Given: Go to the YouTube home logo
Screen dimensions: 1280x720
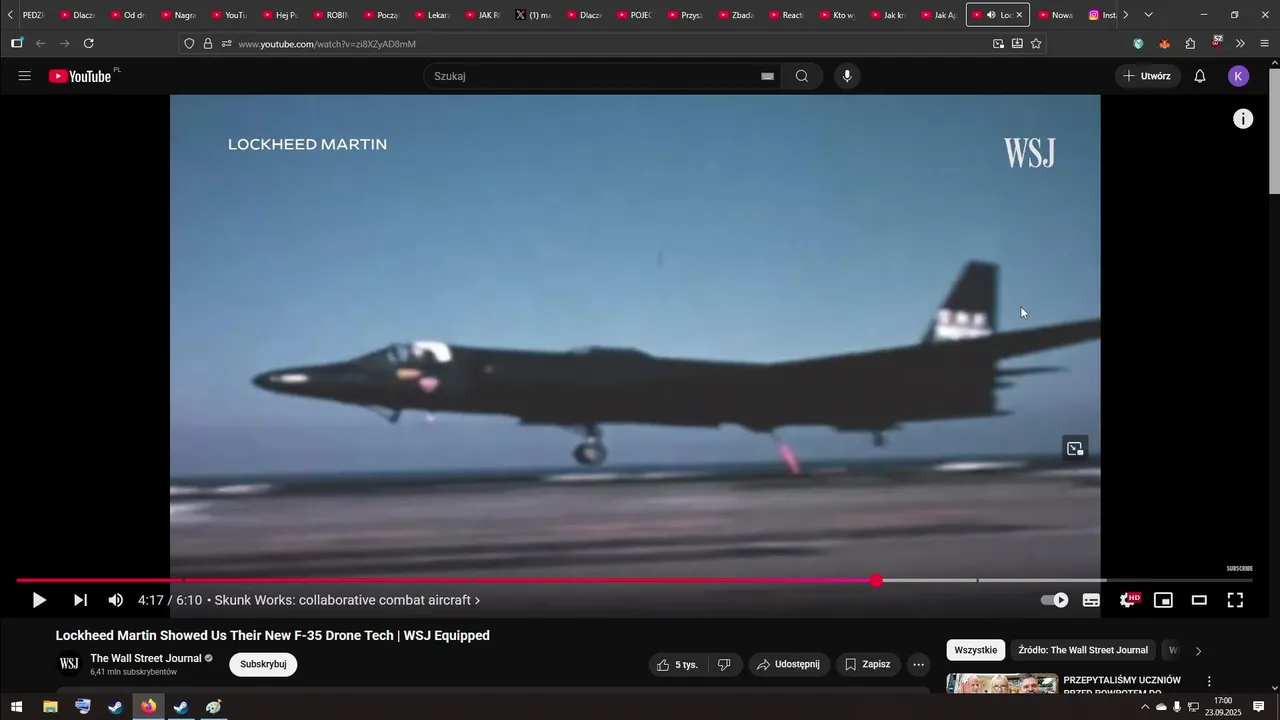Looking at the screenshot, I should pos(80,76).
